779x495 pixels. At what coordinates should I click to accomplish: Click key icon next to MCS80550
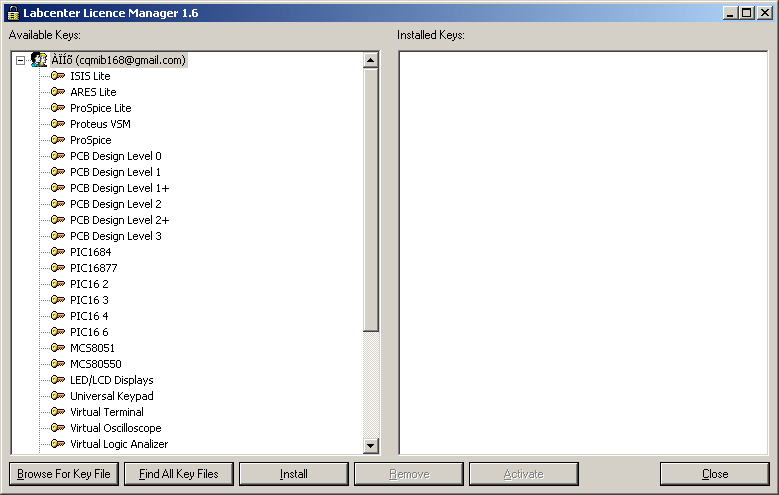pyautogui.click(x=58, y=364)
